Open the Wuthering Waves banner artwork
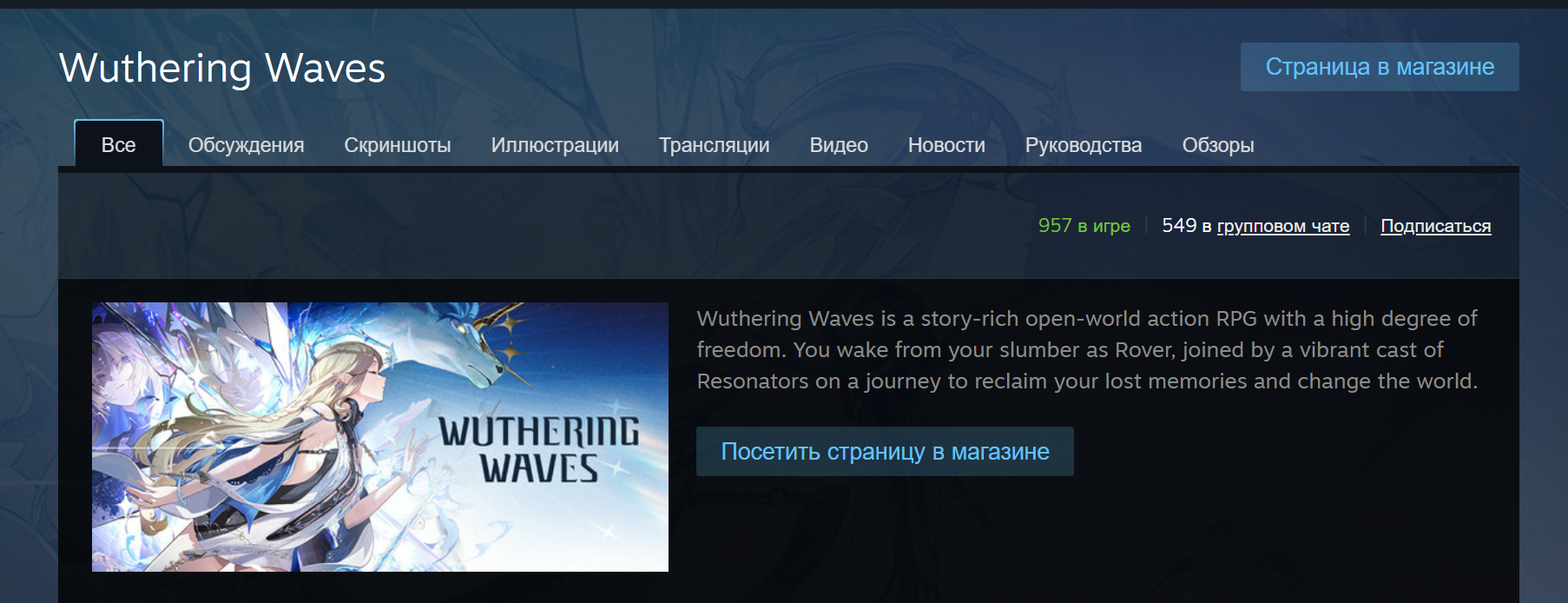 pyautogui.click(x=380, y=437)
